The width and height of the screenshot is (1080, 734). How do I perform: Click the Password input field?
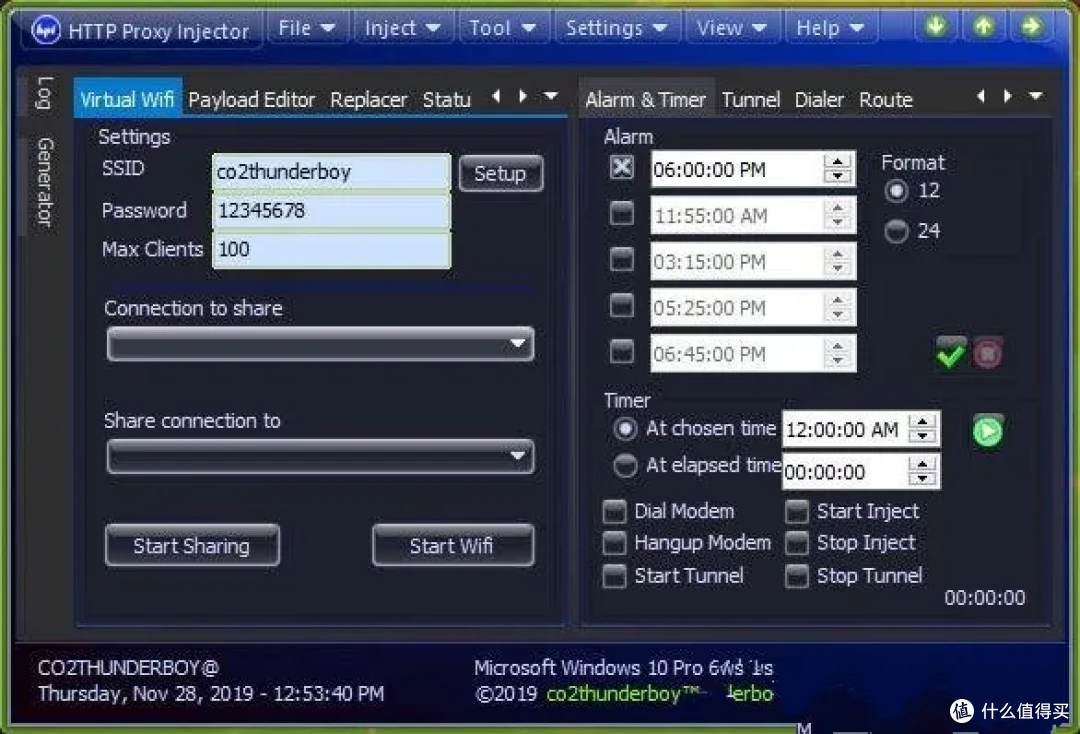click(x=331, y=211)
